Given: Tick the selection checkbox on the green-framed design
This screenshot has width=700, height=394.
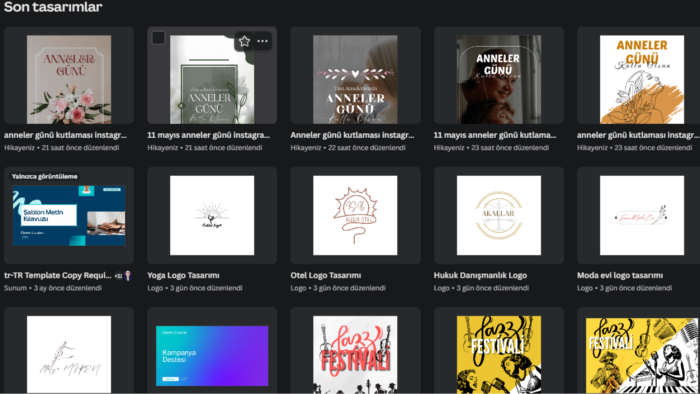Looking at the screenshot, I should (158, 38).
